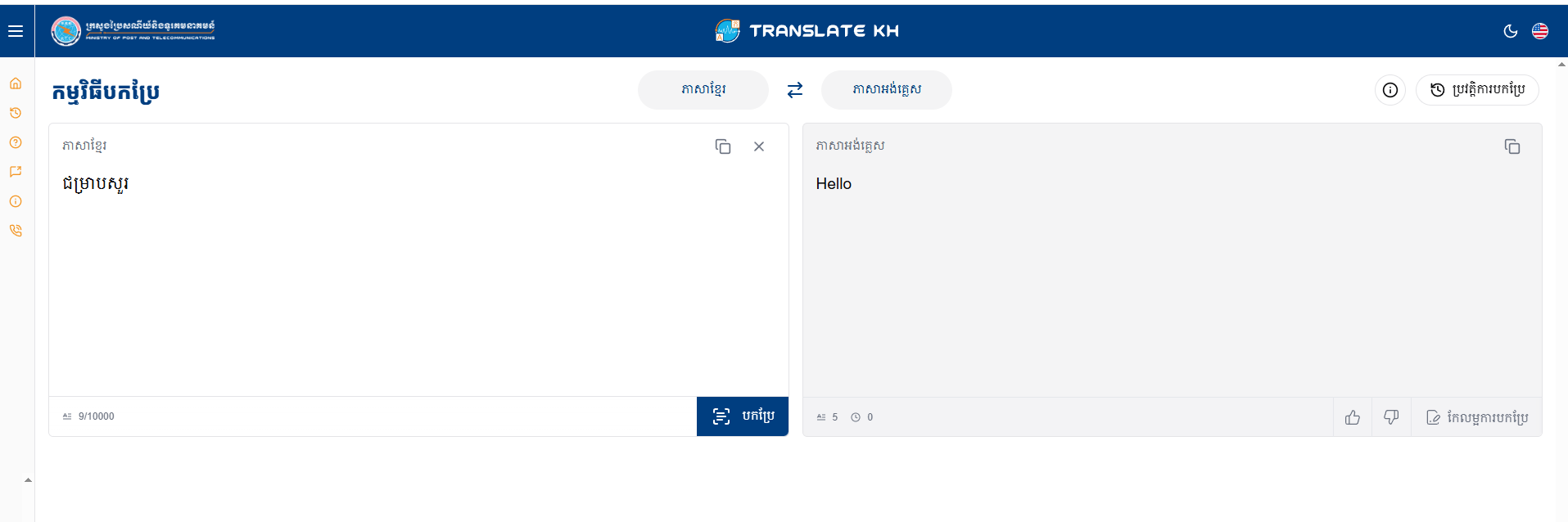Open the hamburger menu
Viewport: 1568px width, 522px height.
16,31
